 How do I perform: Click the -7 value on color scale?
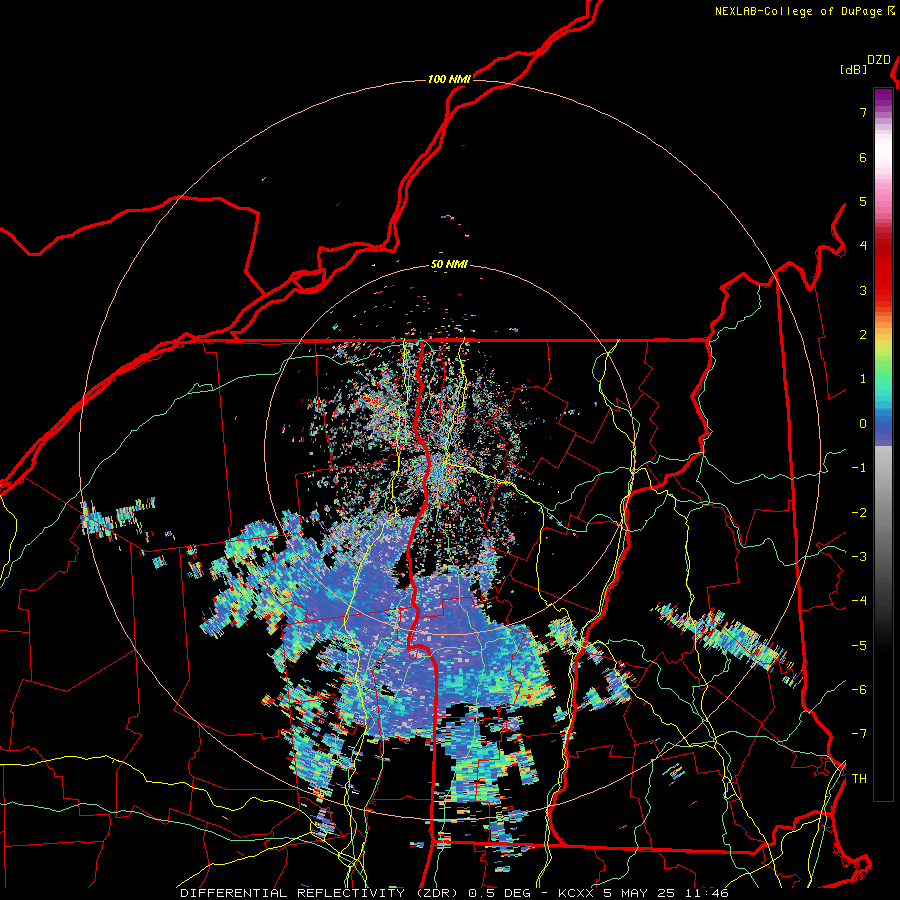coord(859,734)
